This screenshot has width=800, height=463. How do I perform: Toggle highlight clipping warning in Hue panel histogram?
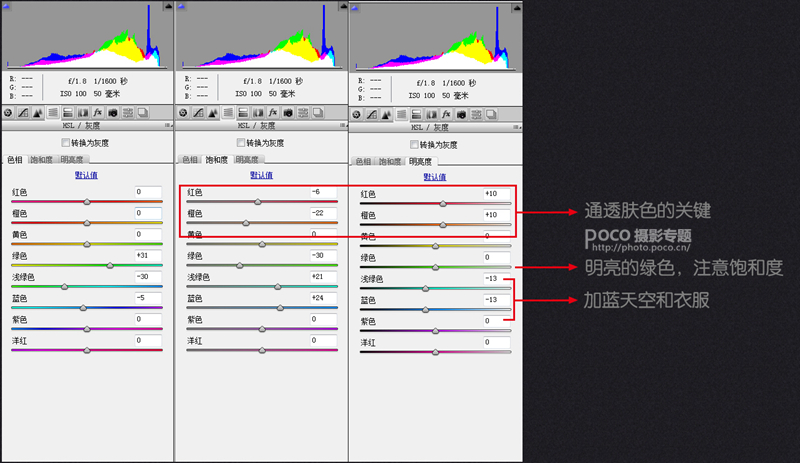pyautogui.click(x=168, y=6)
